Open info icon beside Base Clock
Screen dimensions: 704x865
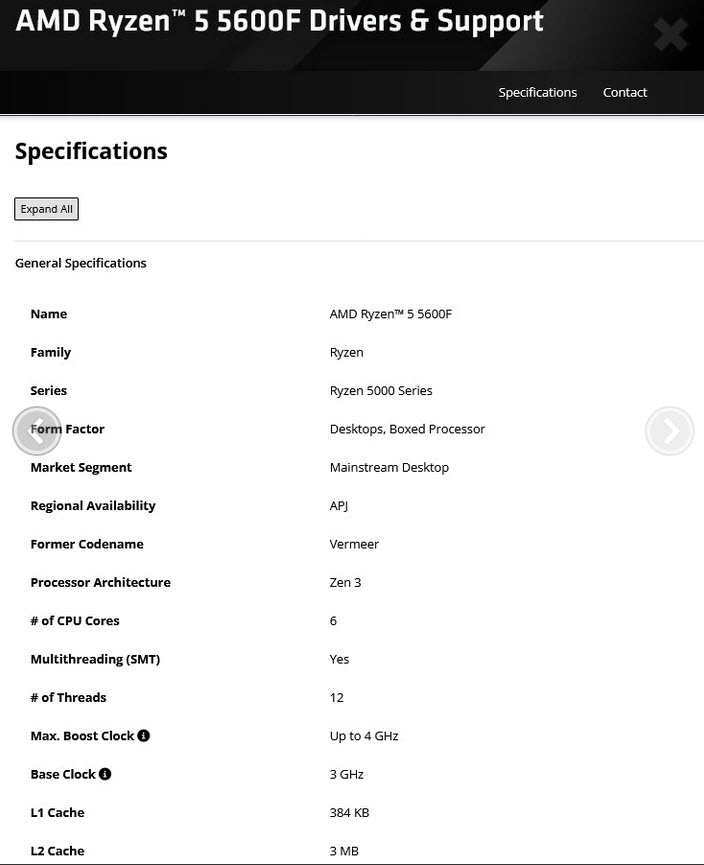[x=105, y=774]
